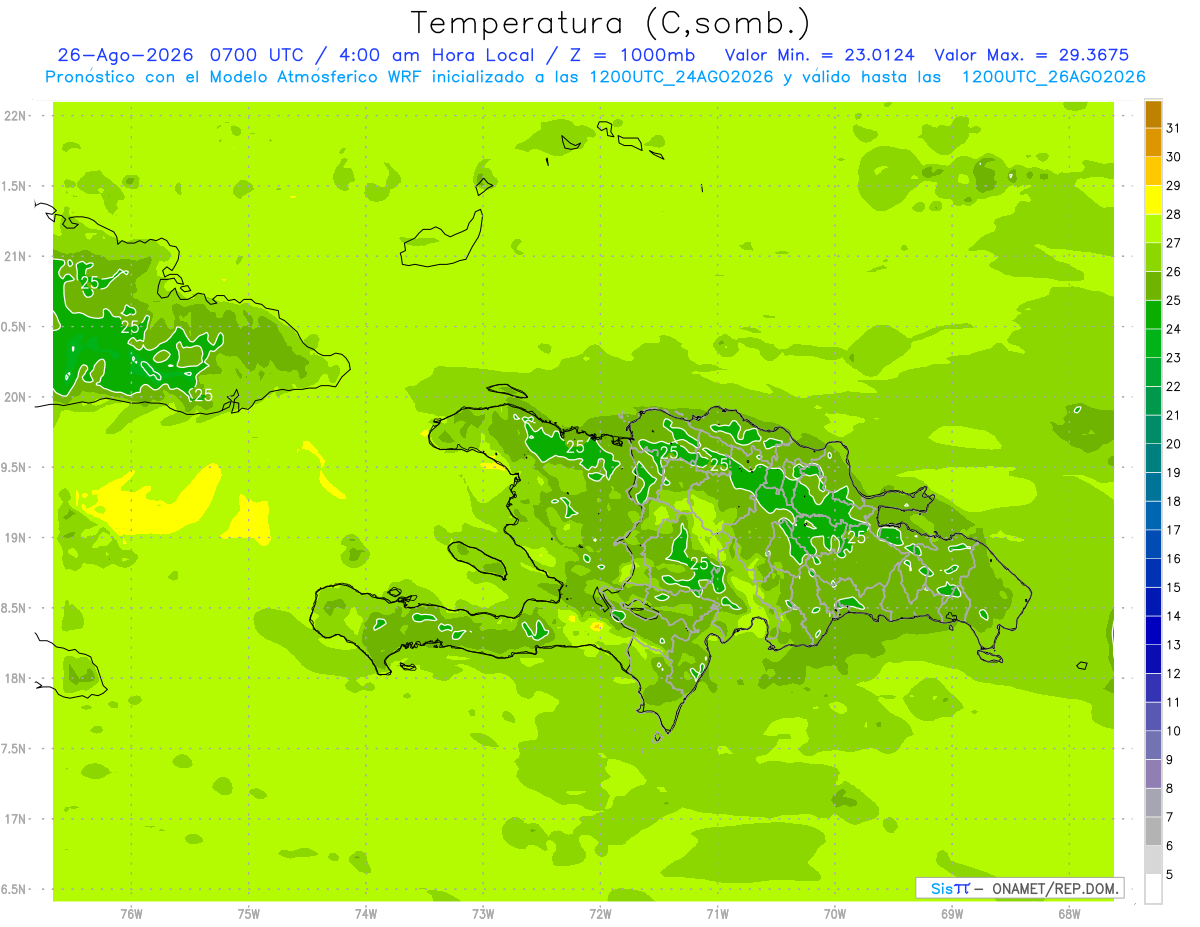The height and width of the screenshot is (927, 1200).
Task: Click the gray colorbar swatch between 6 and 7
Action: (x=1153, y=831)
